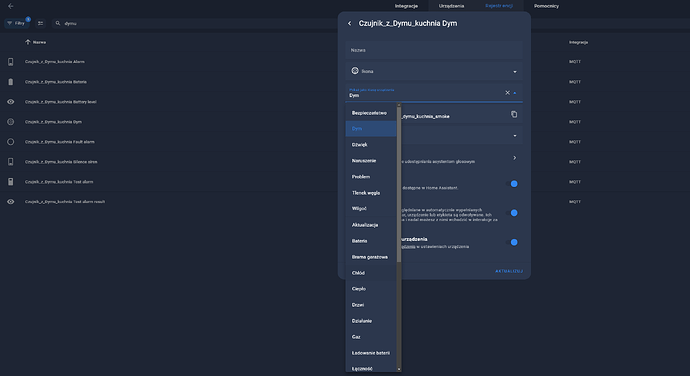
Task: Switch to the Integracje tab
Action: 406,6
